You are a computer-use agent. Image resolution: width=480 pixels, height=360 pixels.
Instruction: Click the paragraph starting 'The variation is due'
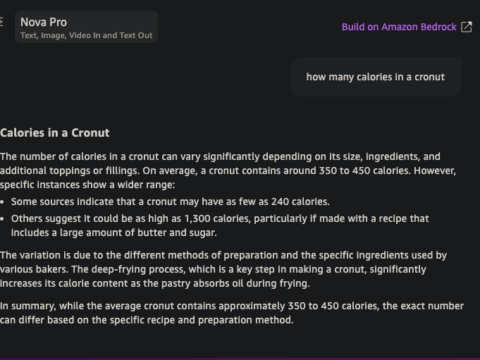pos(223,269)
